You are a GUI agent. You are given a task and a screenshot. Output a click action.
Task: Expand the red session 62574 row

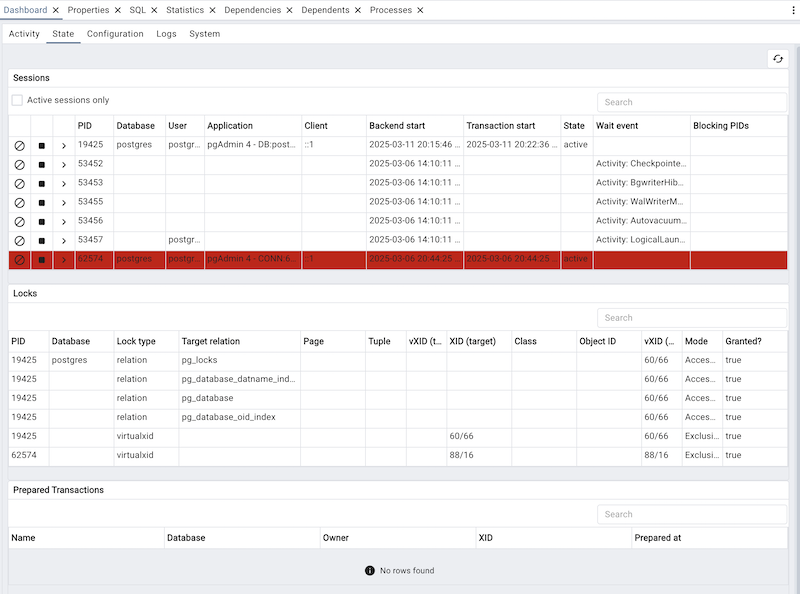coord(62,259)
